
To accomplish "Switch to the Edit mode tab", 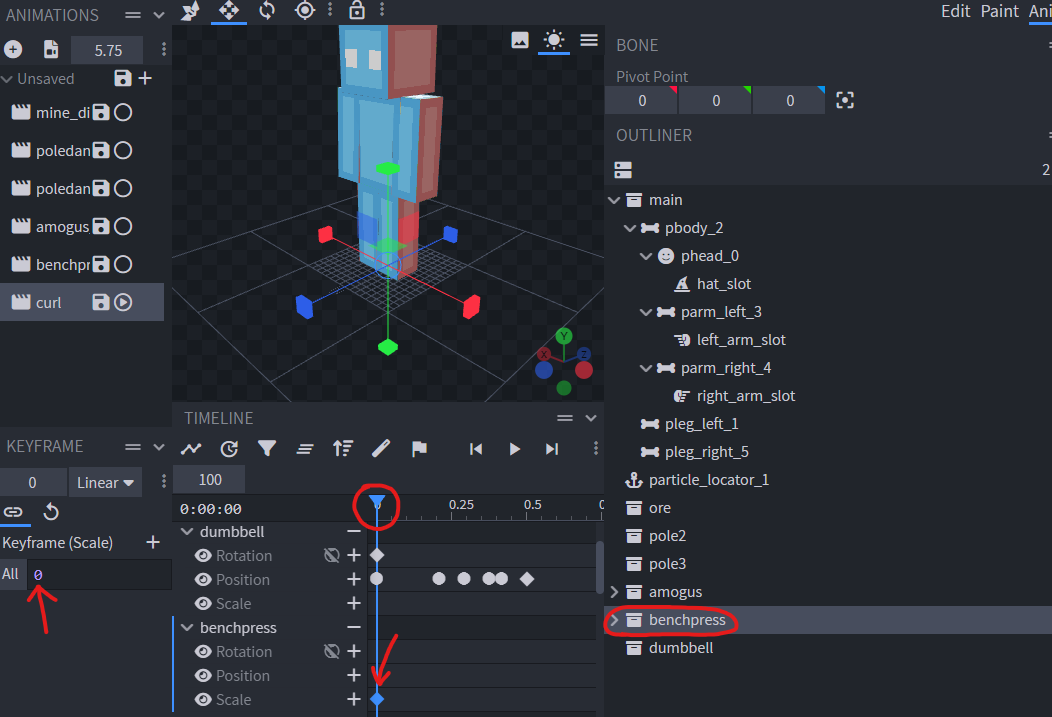I will [x=955, y=11].
